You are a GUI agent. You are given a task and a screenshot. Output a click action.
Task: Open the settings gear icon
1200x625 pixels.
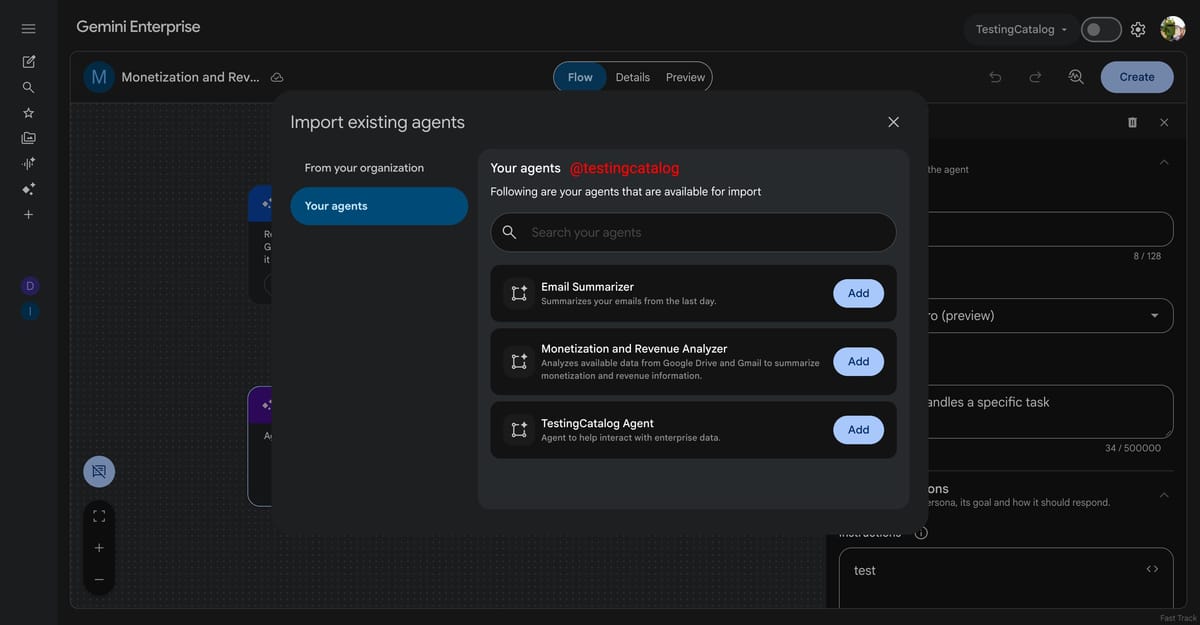(1138, 30)
